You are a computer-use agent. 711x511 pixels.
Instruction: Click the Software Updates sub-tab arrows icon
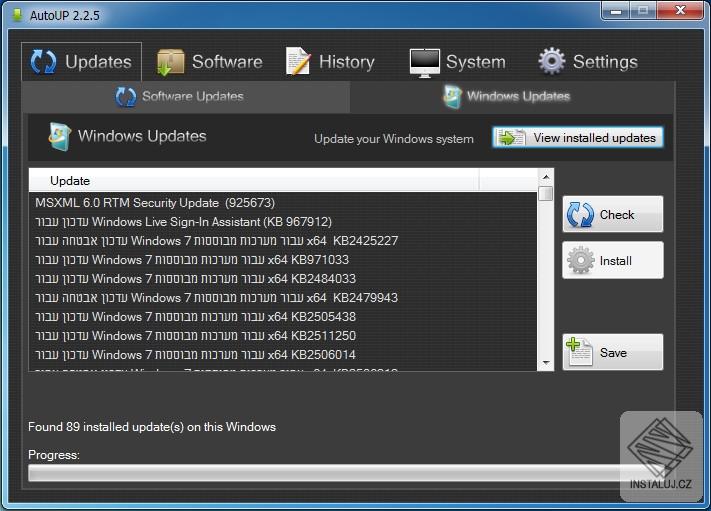coord(126,97)
